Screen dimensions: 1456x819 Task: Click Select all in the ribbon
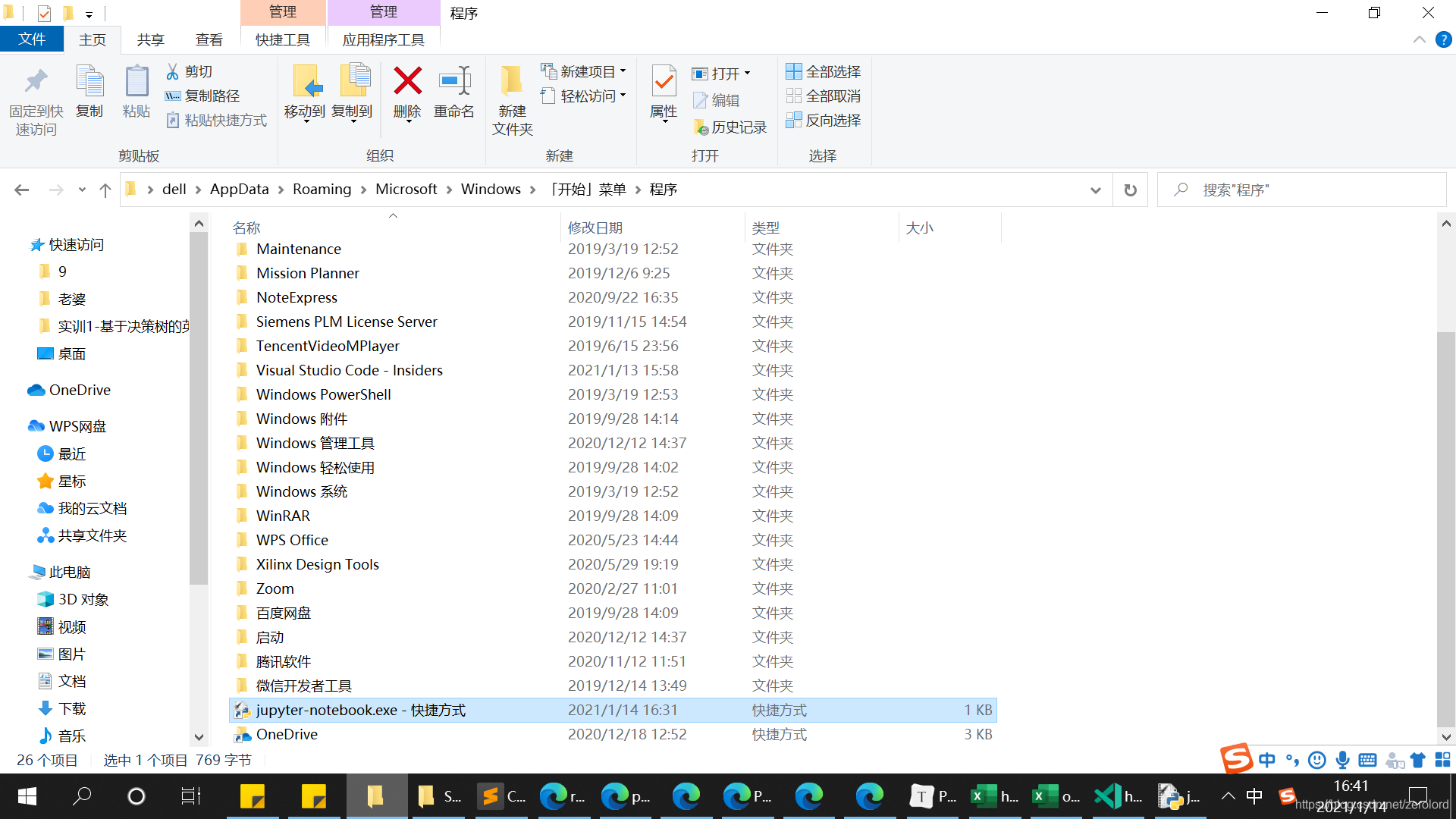click(x=824, y=71)
